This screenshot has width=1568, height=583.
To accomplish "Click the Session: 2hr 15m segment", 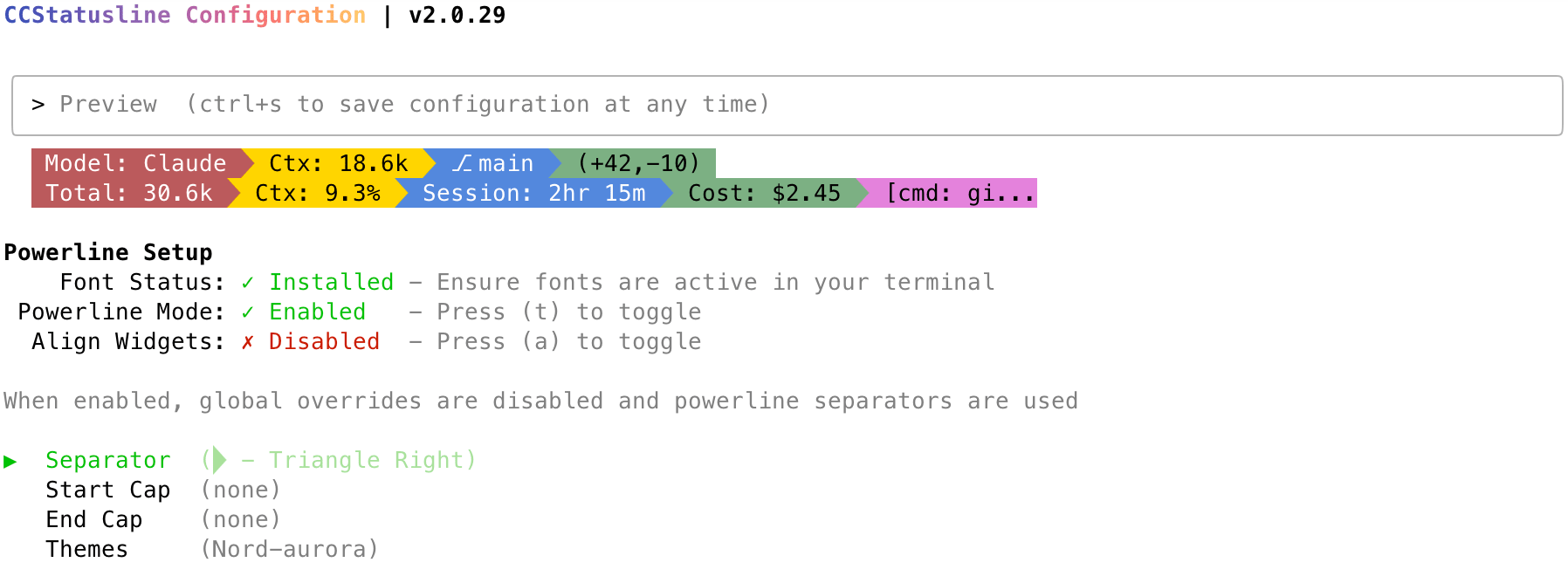I will point(534,193).
